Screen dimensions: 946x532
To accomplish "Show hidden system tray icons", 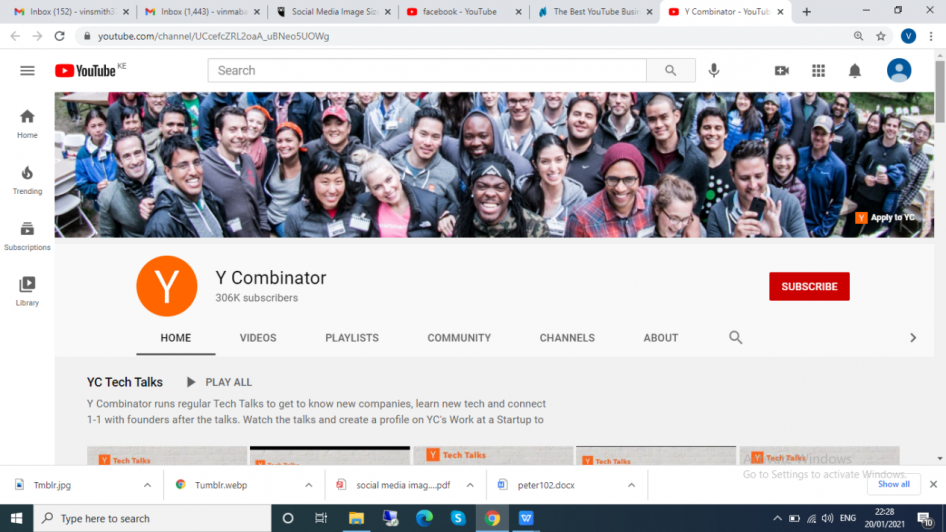I will pyautogui.click(x=777, y=518).
